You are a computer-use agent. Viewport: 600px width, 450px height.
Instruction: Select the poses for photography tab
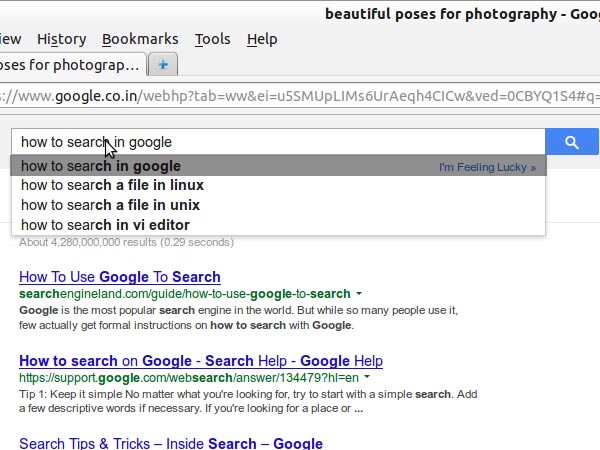pos(72,65)
